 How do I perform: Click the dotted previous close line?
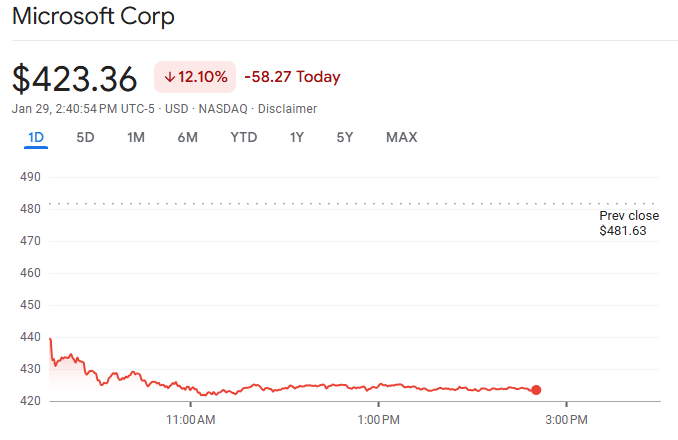point(300,203)
